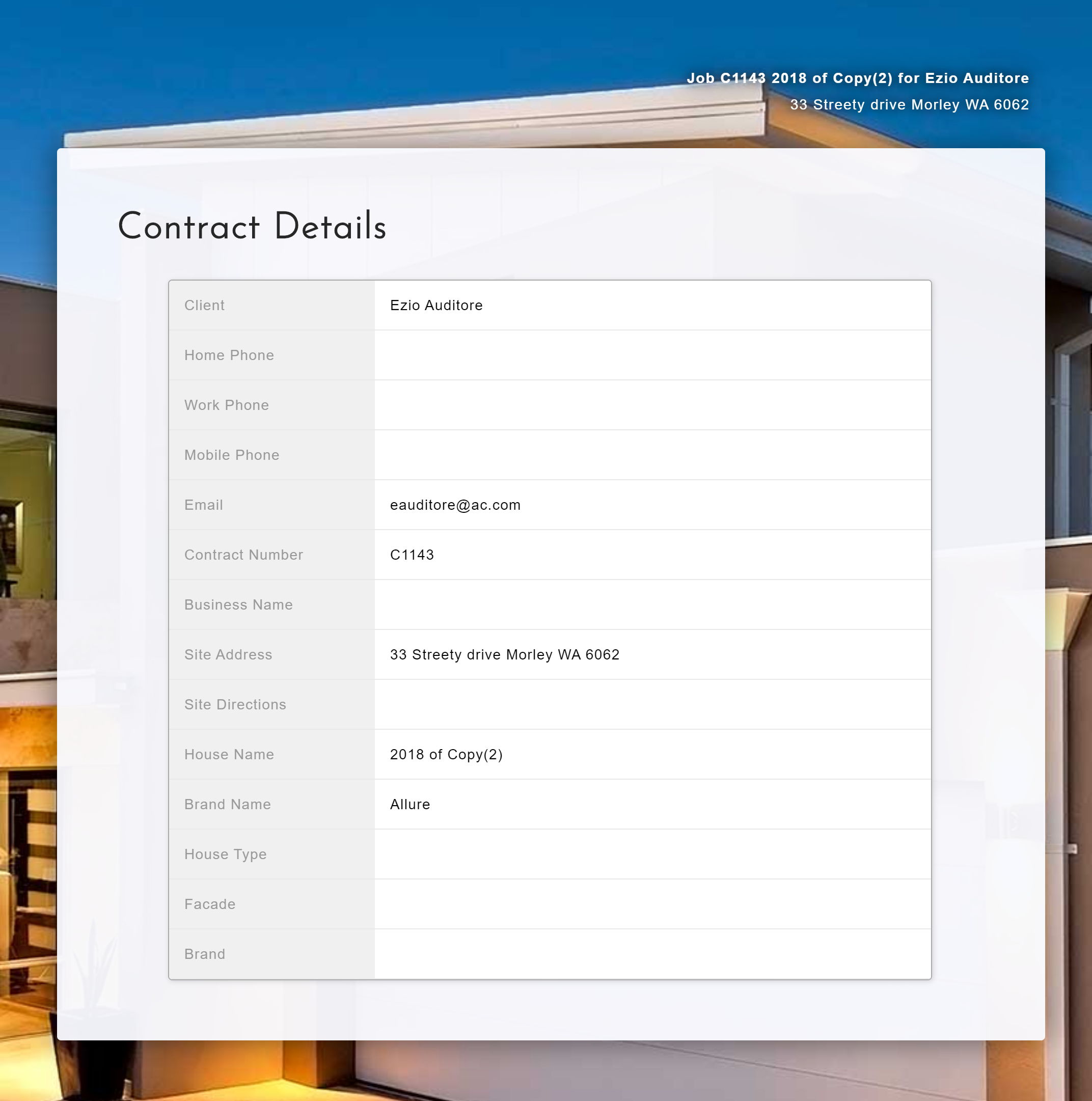Click the email eauditore@ac.com
The height and width of the screenshot is (1101, 1092).
[x=455, y=505]
